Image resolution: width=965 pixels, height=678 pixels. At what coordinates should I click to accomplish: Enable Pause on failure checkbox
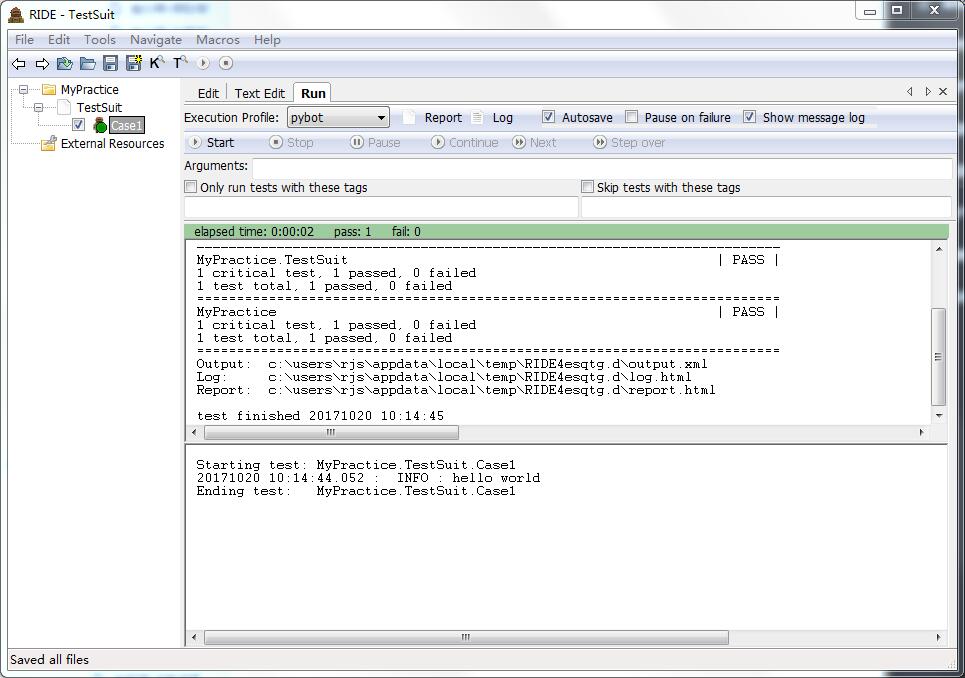(x=632, y=117)
